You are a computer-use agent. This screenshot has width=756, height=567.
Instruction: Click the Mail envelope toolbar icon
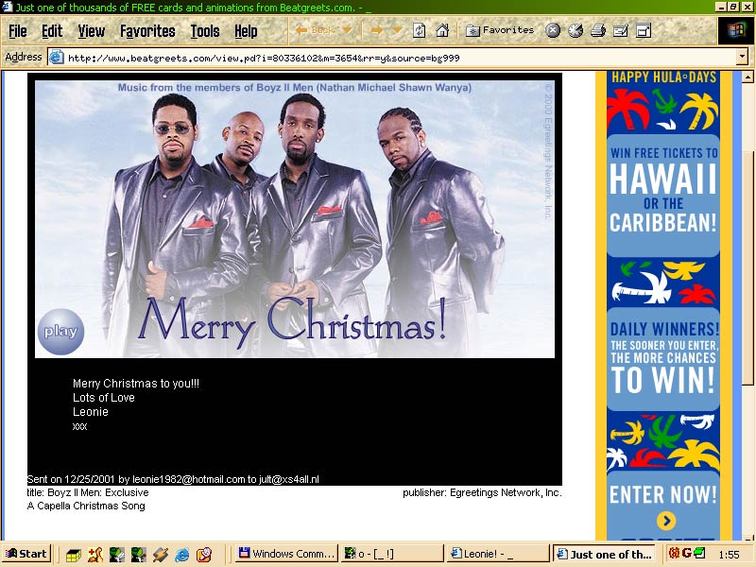[x=621, y=31]
